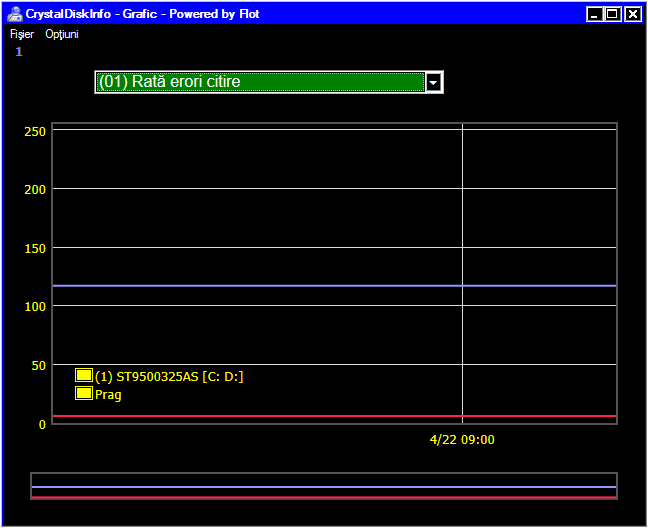Toggle the ST9500325AS legend color box
Screen dimensions: 648x528
[x=84, y=375]
